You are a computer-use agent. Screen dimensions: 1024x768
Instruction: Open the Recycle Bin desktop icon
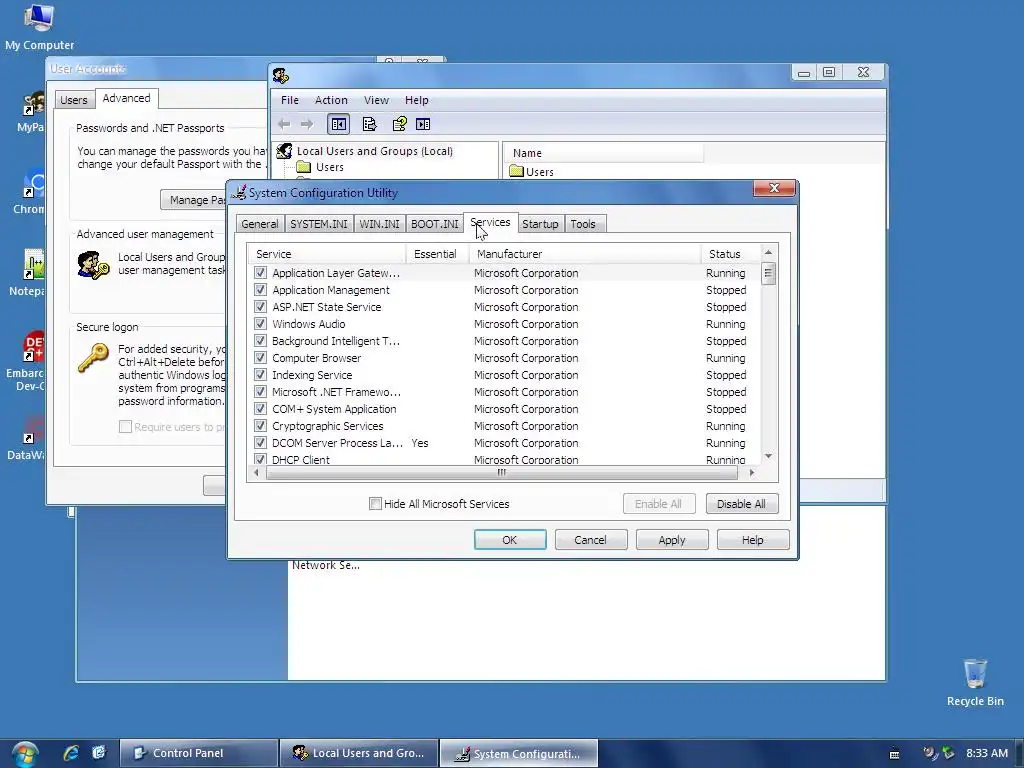pyautogui.click(x=975, y=682)
